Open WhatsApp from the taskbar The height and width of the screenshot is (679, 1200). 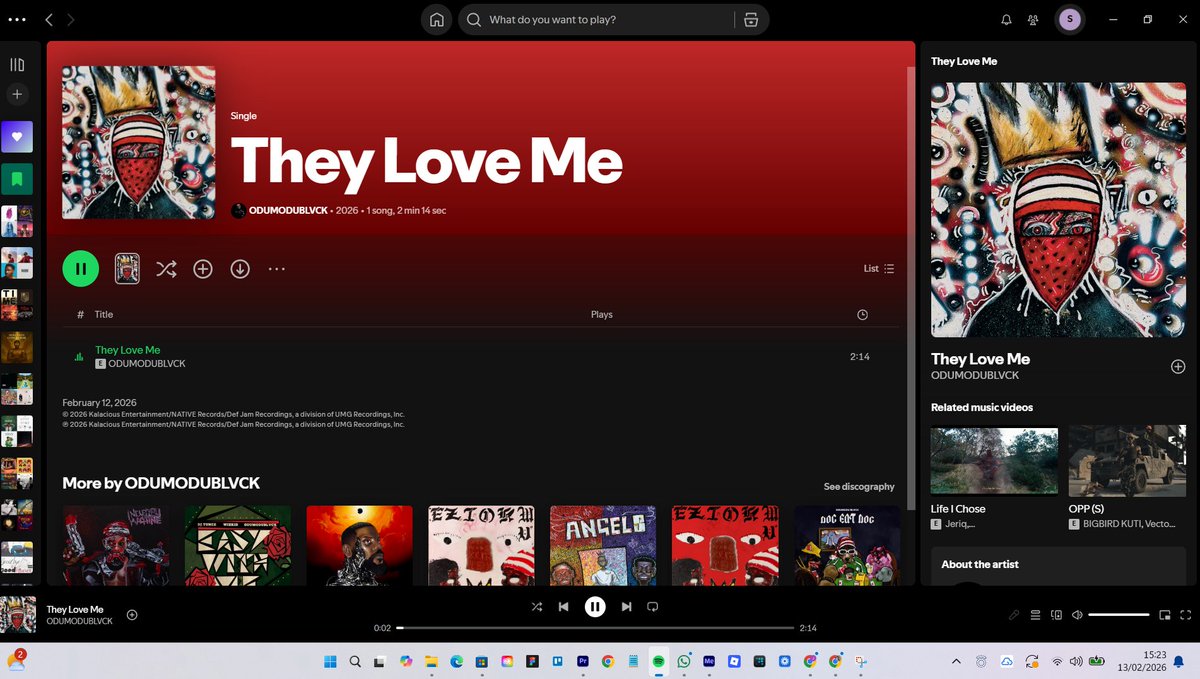coord(684,661)
